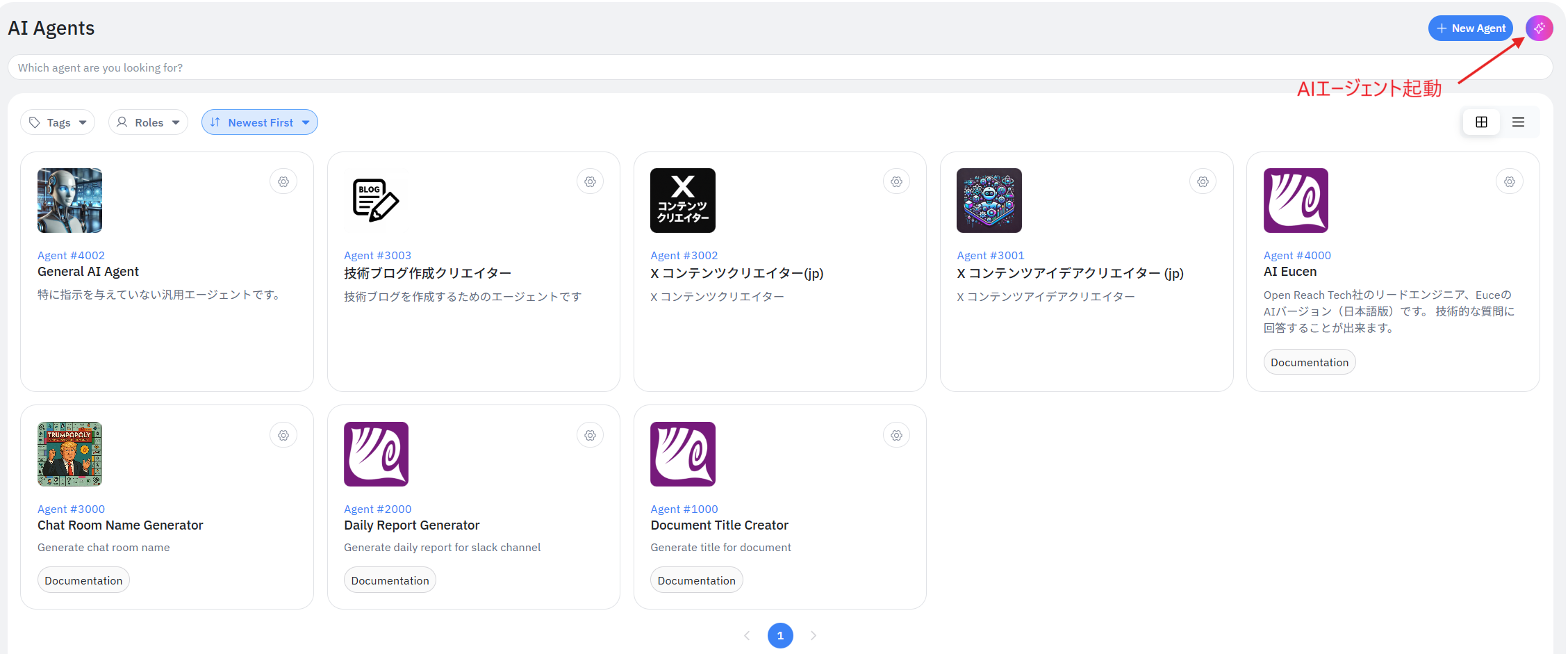Image resolution: width=1568 pixels, height=654 pixels.
Task: Click gear icon on Daily Report Generator card
Action: [x=590, y=436]
